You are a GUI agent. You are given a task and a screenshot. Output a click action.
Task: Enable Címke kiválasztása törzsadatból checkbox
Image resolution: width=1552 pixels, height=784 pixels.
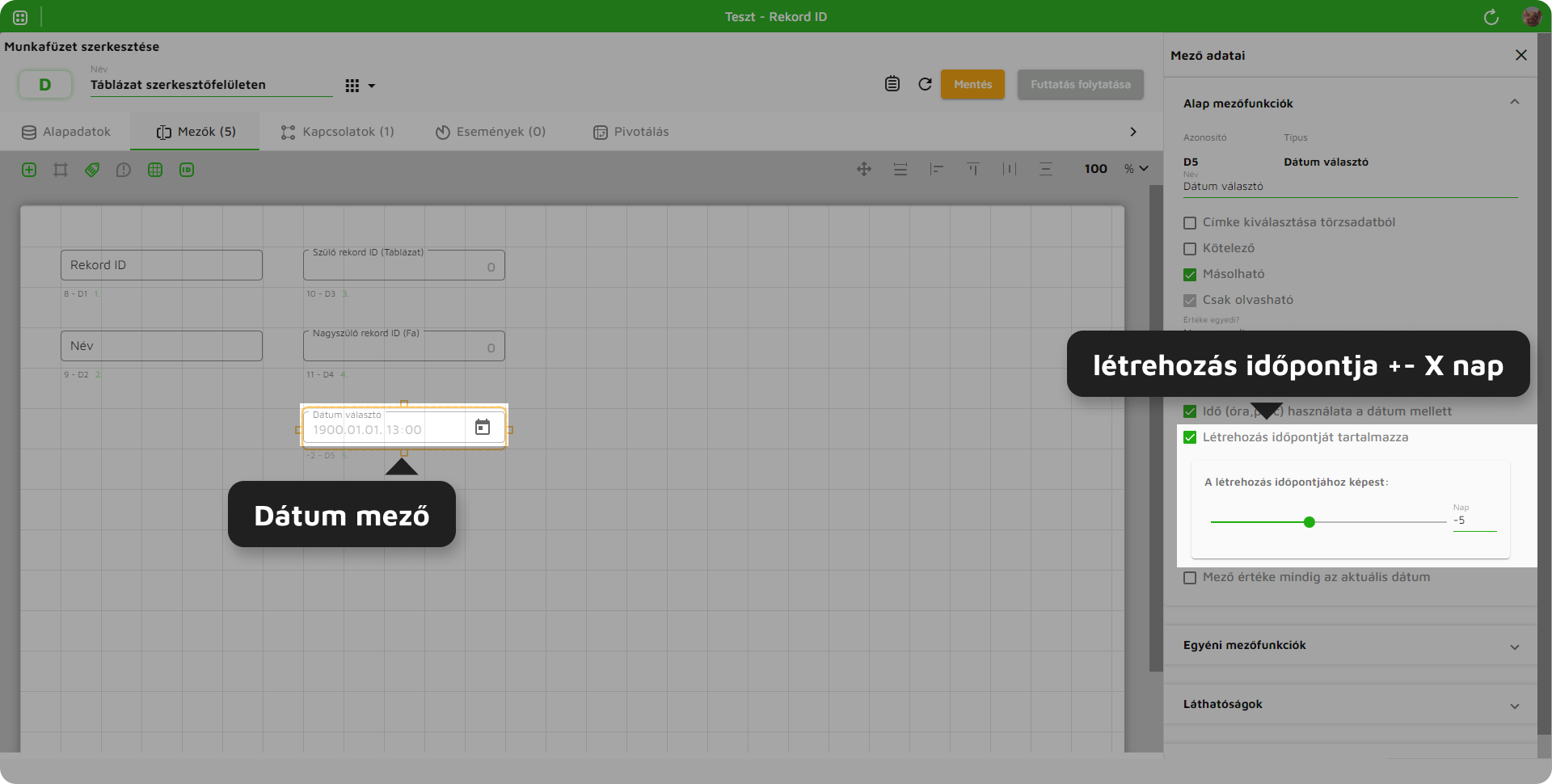pyautogui.click(x=1190, y=223)
